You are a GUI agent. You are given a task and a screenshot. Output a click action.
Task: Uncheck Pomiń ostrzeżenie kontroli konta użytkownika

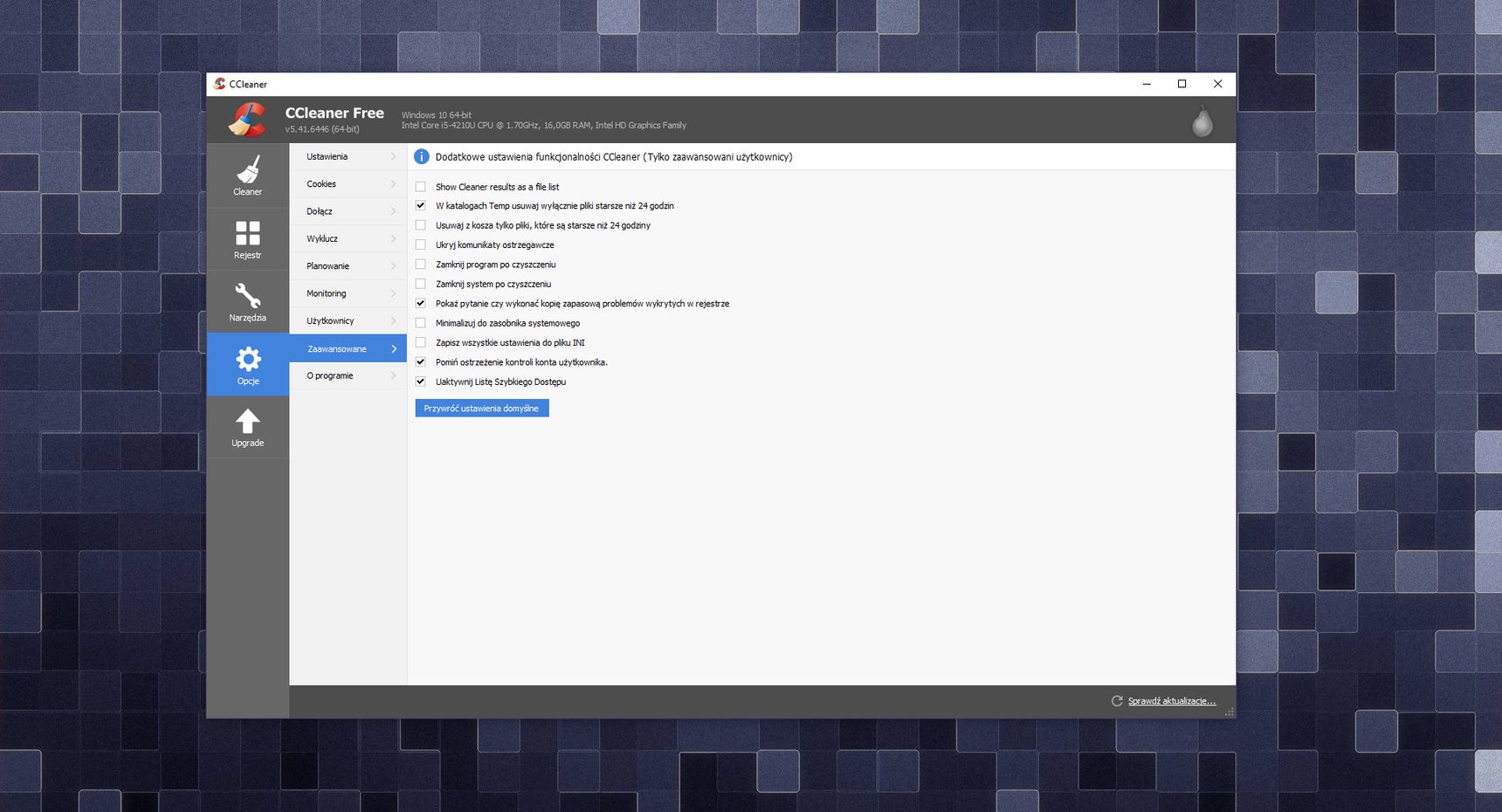point(421,362)
